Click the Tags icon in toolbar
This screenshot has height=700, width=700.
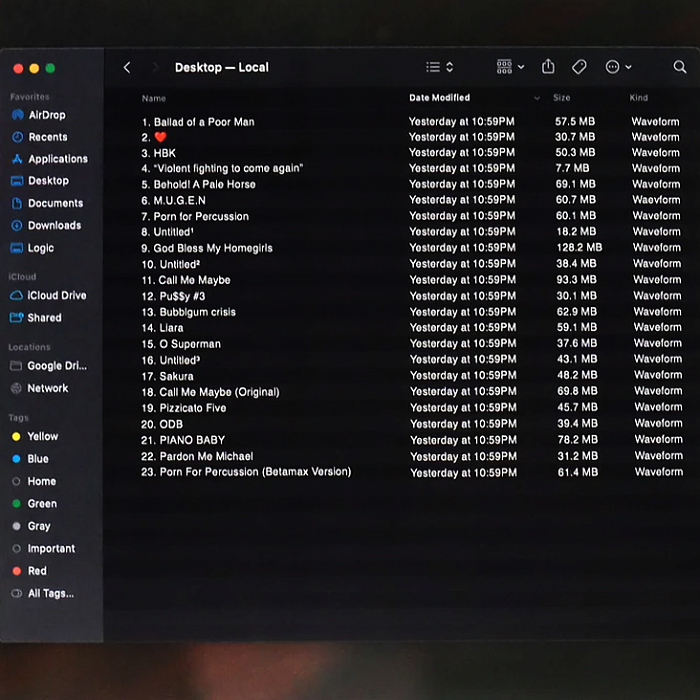pos(579,67)
